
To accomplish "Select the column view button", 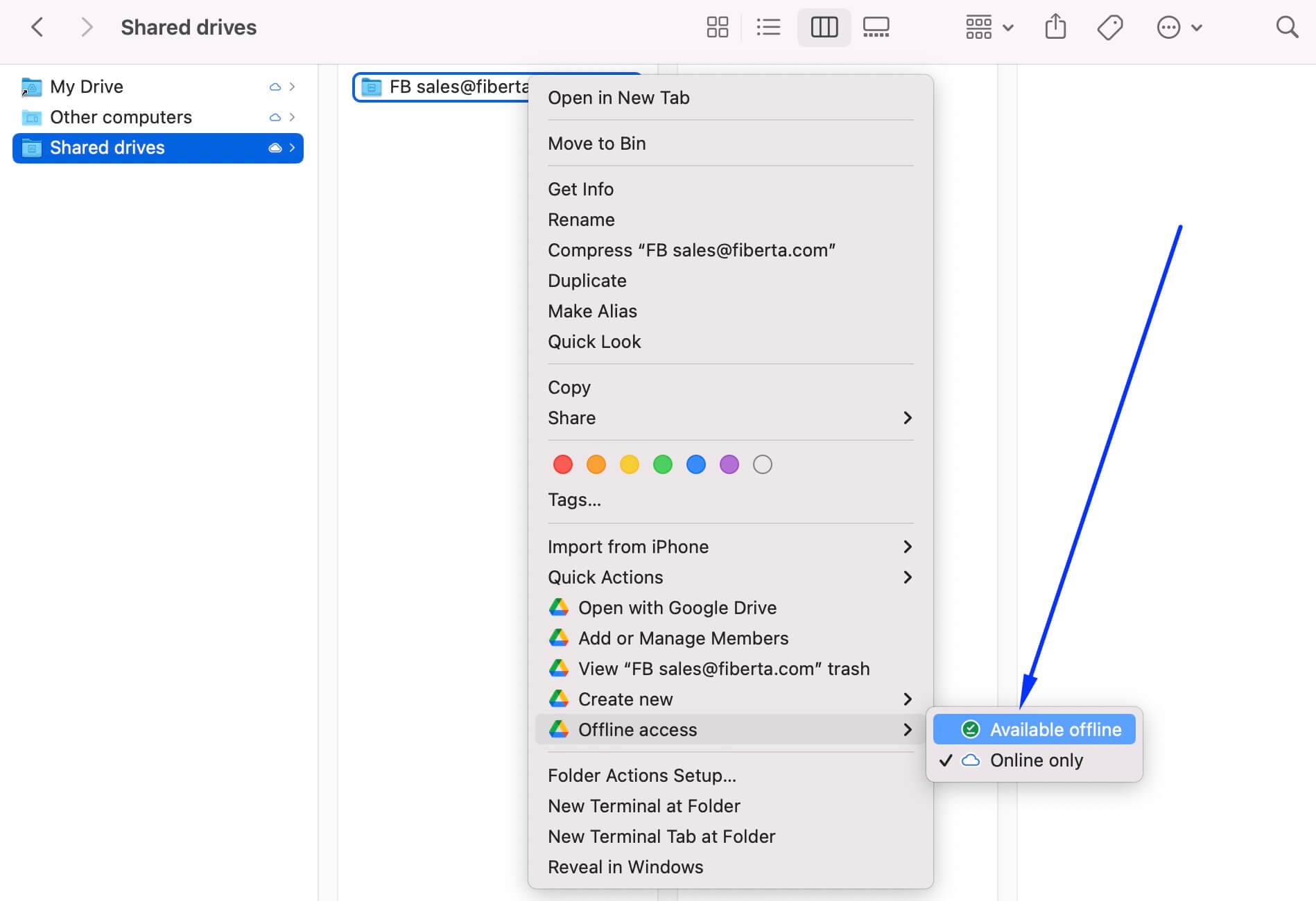I will (824, 28).
